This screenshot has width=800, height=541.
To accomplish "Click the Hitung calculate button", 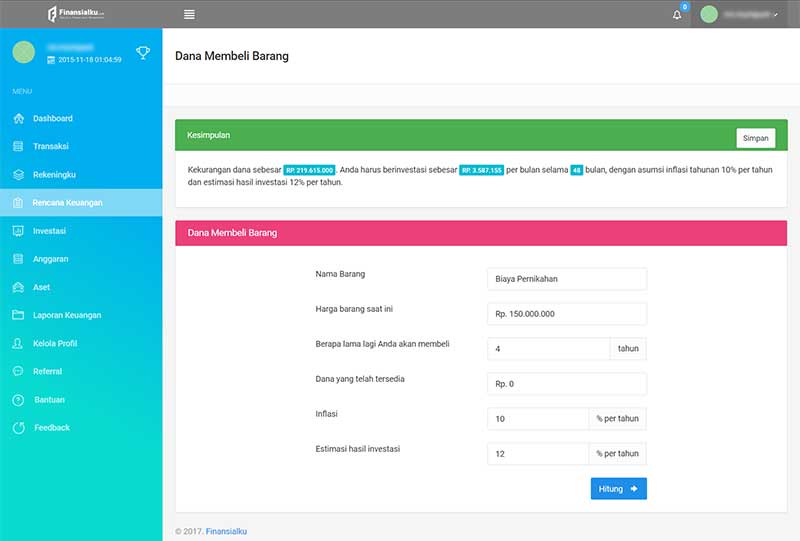I will click(x=618, y=489).
